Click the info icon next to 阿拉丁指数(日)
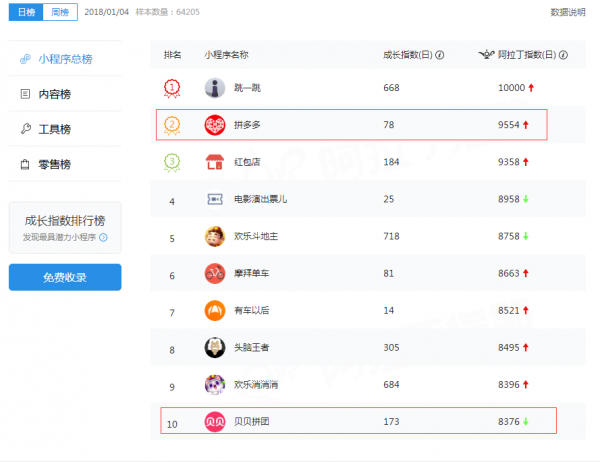The width and height of the screenshot is (600, 462). click(x=563, y=55)
